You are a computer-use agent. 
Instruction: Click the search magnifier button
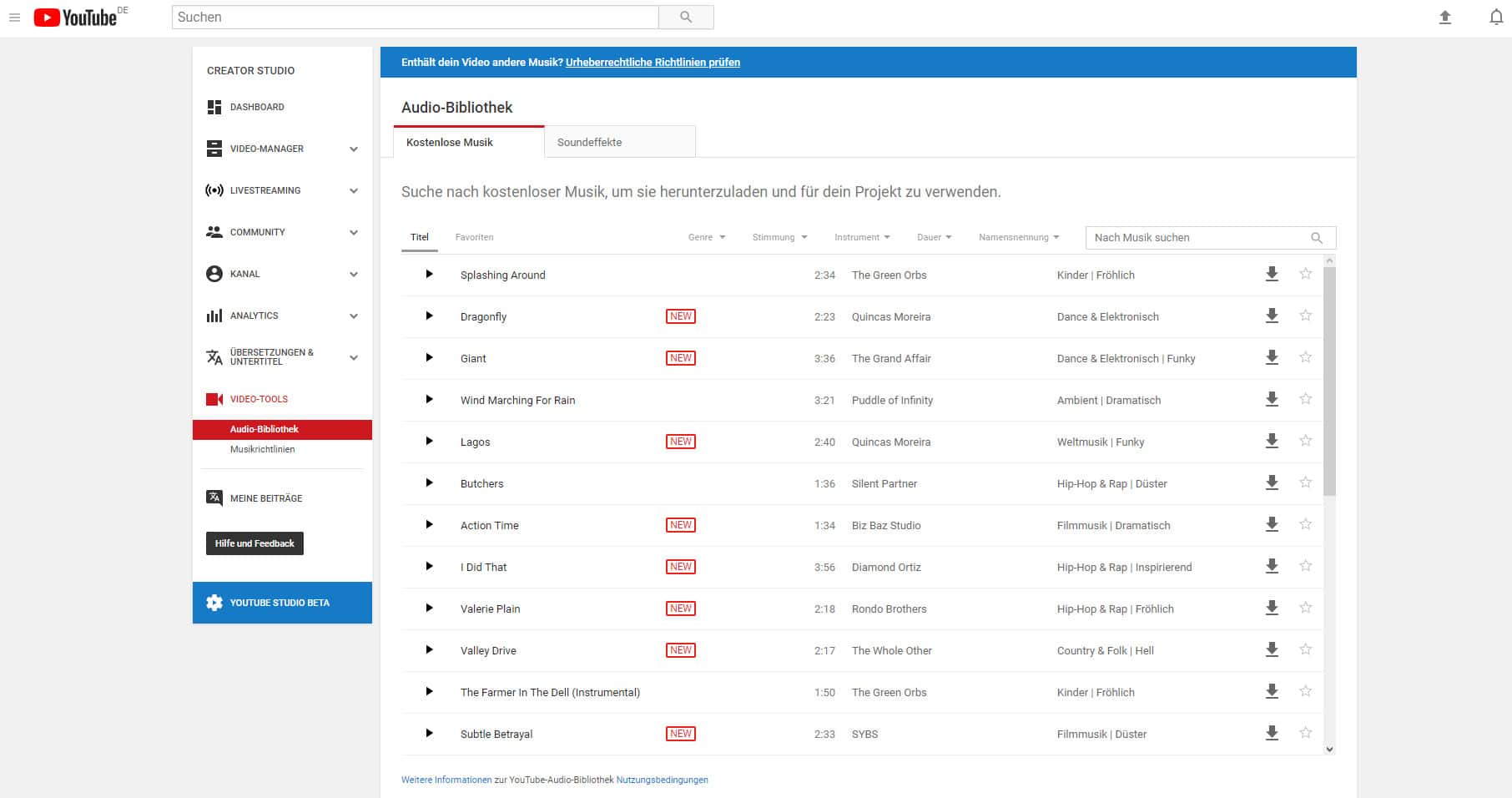[686, 17]
